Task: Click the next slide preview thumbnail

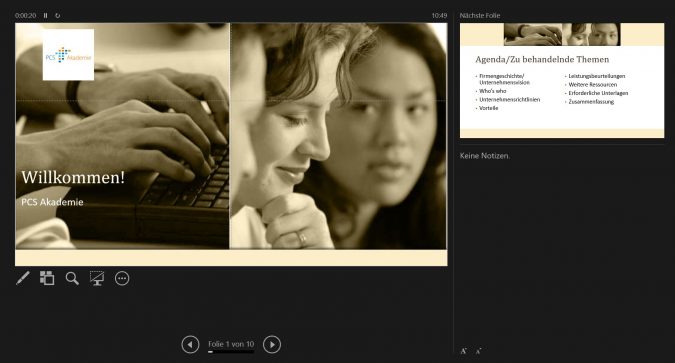Action: [x=562, y=81]
